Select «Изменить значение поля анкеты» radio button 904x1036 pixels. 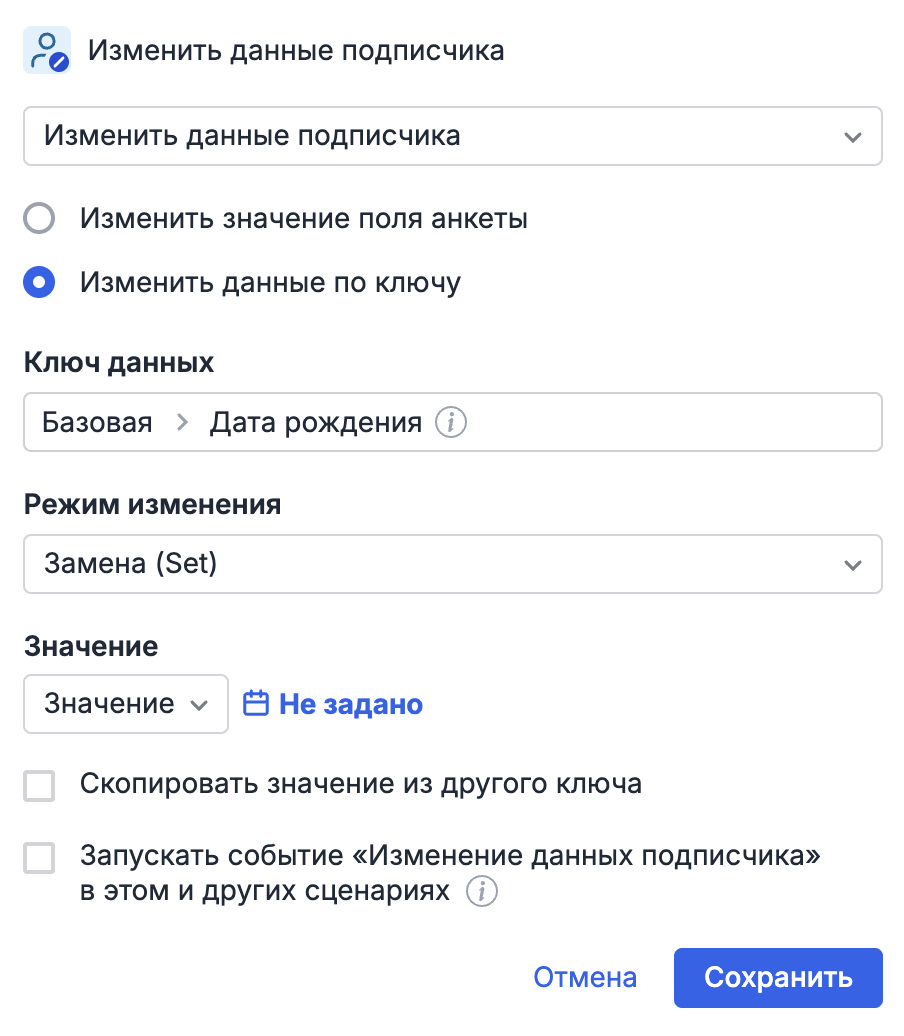tap(39, 218)
